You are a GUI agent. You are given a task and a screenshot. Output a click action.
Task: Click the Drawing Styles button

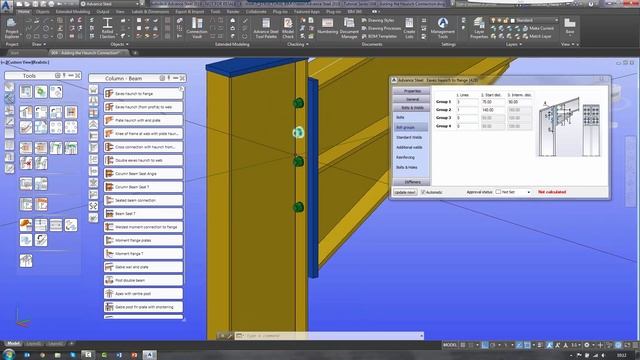378,20
